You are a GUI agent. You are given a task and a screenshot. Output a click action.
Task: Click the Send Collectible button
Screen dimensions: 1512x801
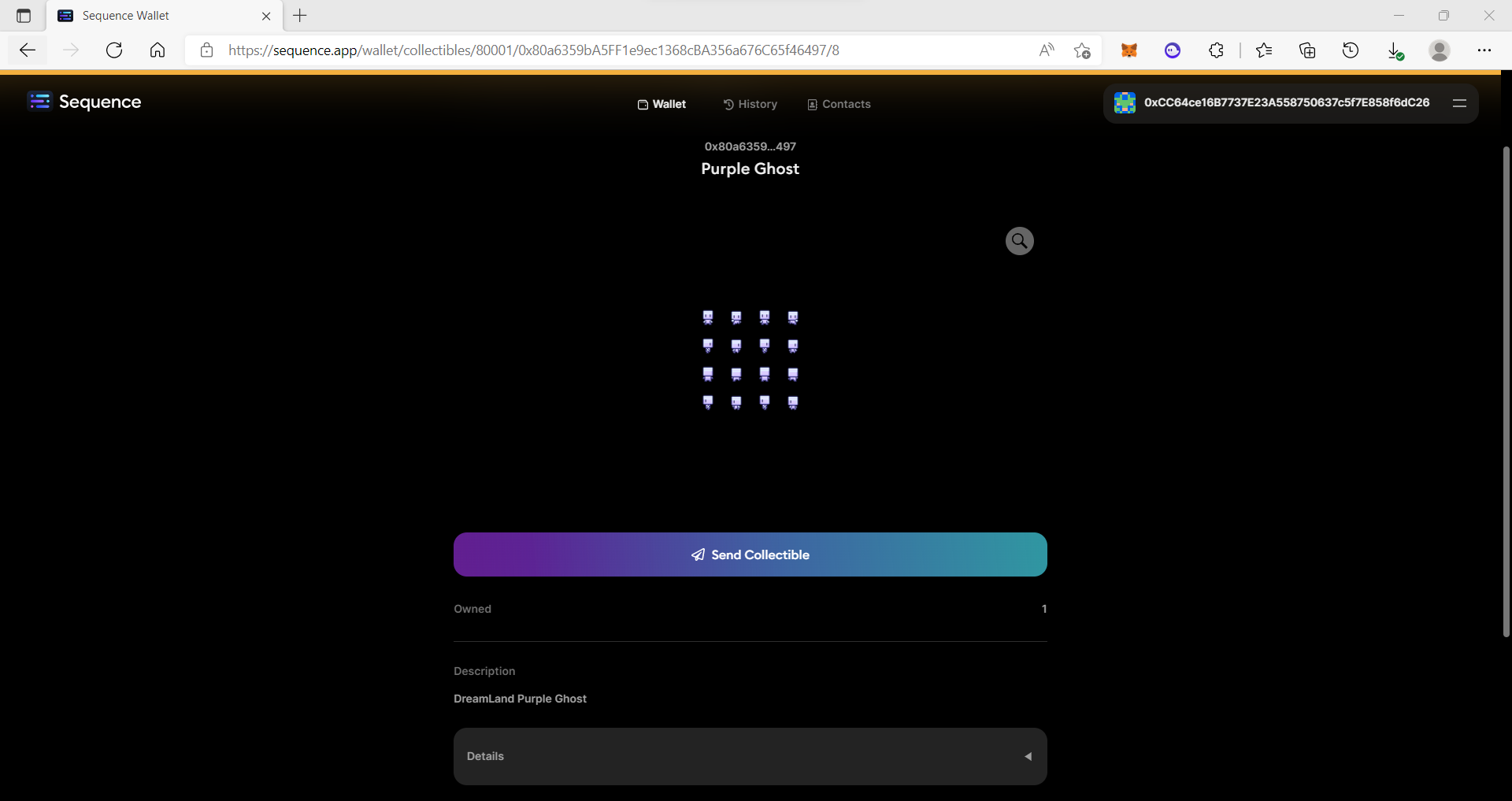[x=750, y=554]
